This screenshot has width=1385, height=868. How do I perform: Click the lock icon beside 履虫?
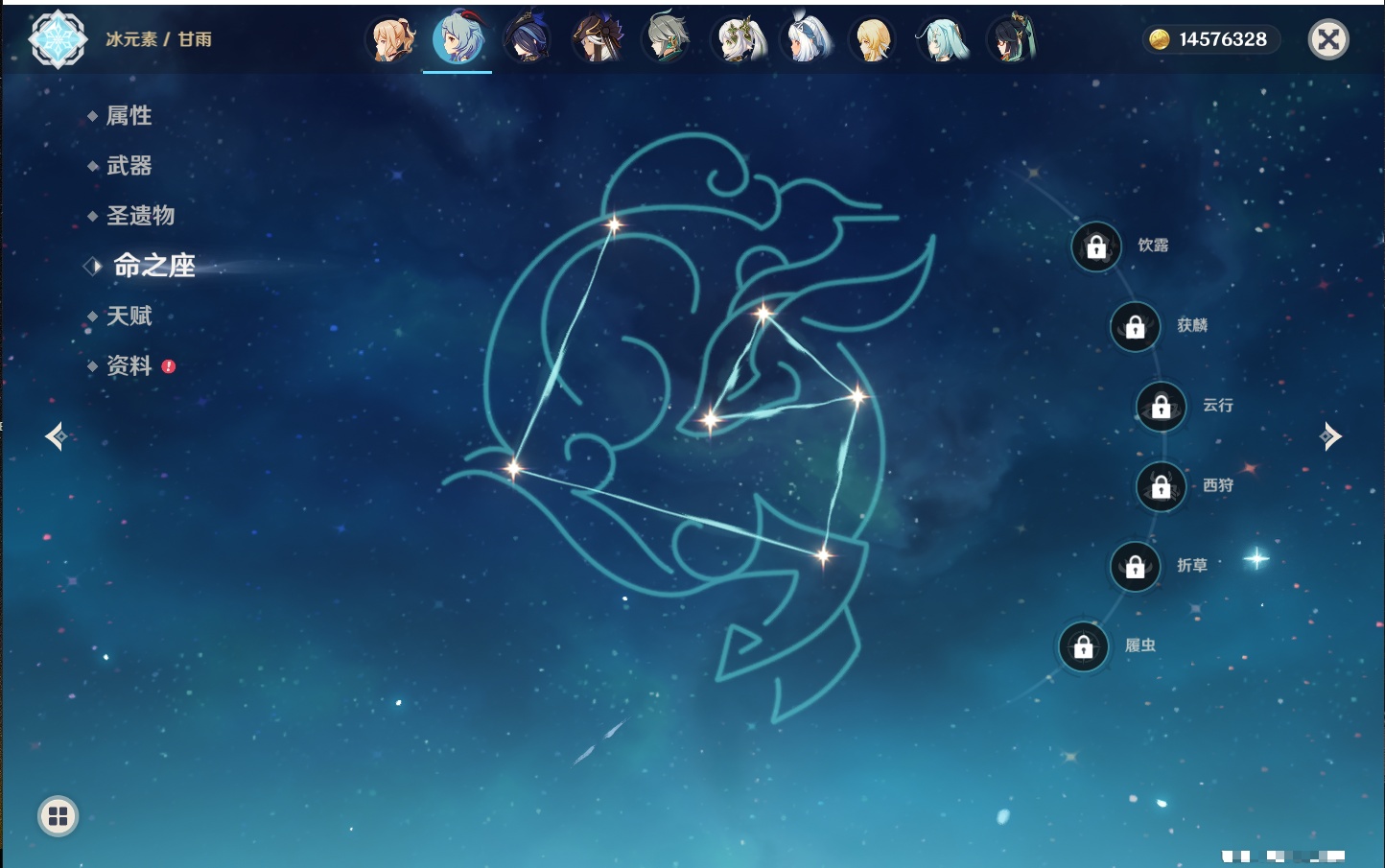point(1083,646)
